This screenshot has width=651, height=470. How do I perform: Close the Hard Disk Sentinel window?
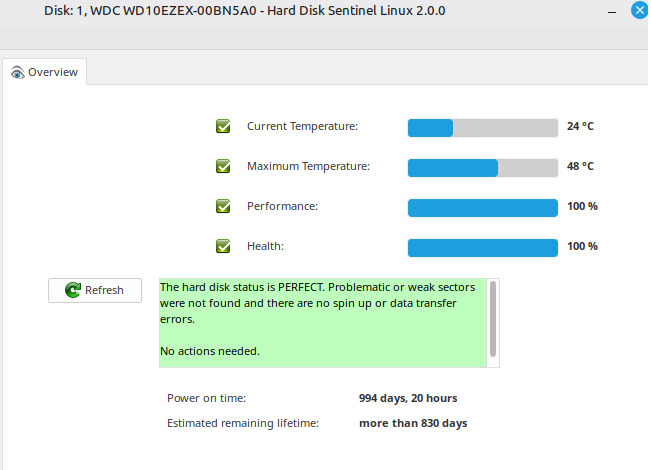coord(641,11)
